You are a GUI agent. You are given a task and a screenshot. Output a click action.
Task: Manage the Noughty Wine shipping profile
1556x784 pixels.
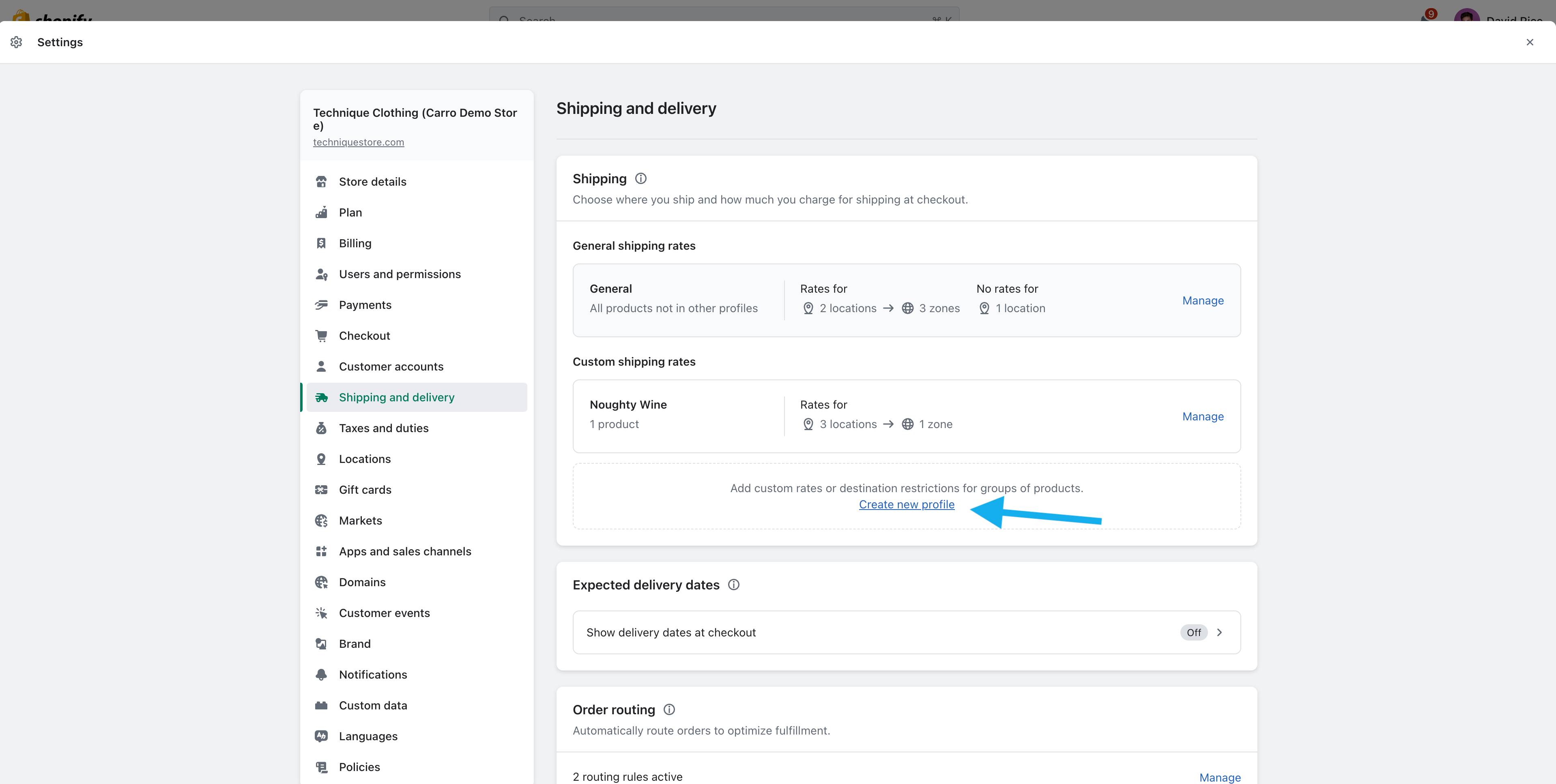(1203, 416)
